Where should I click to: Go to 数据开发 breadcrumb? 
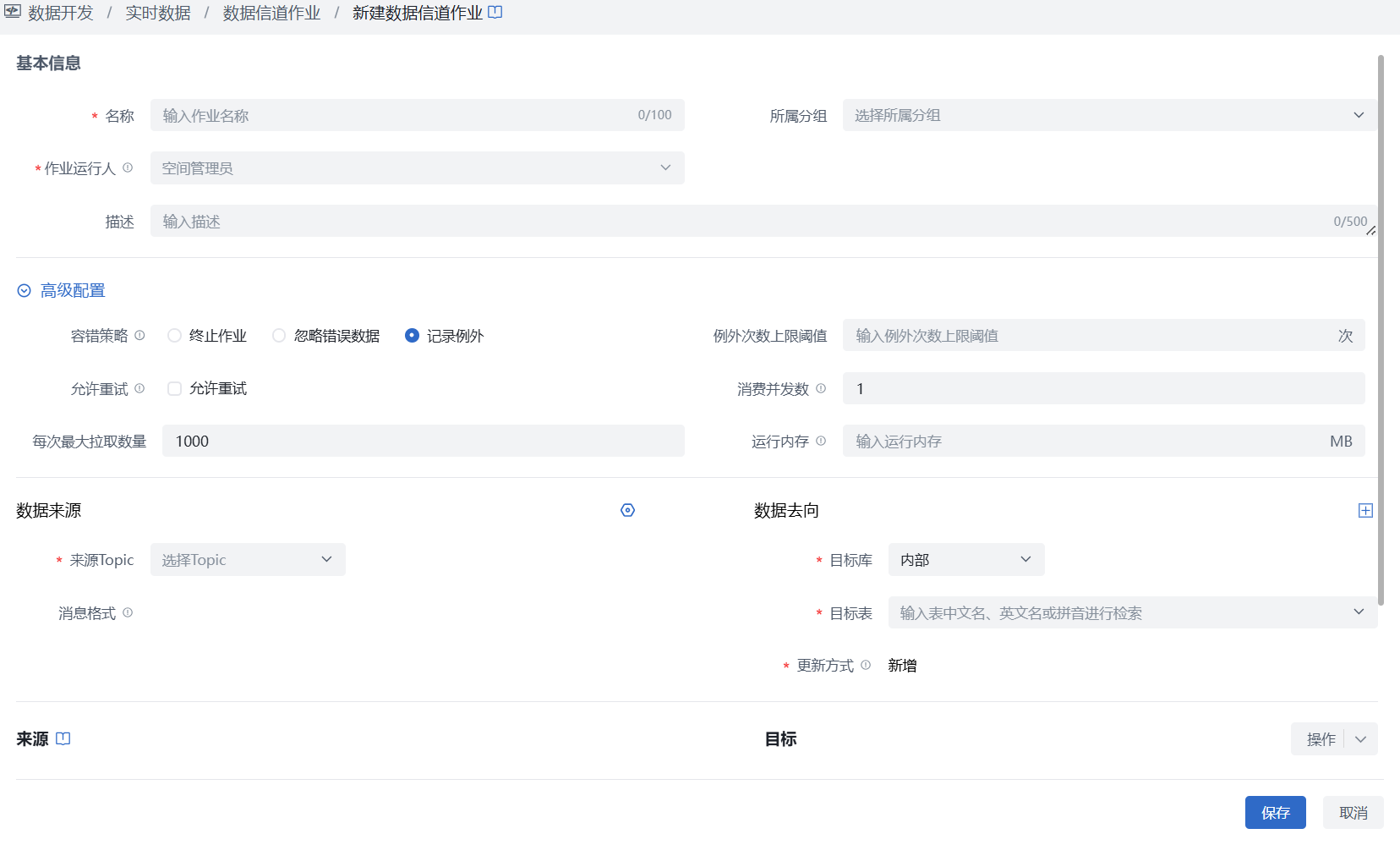coord(61,13)
